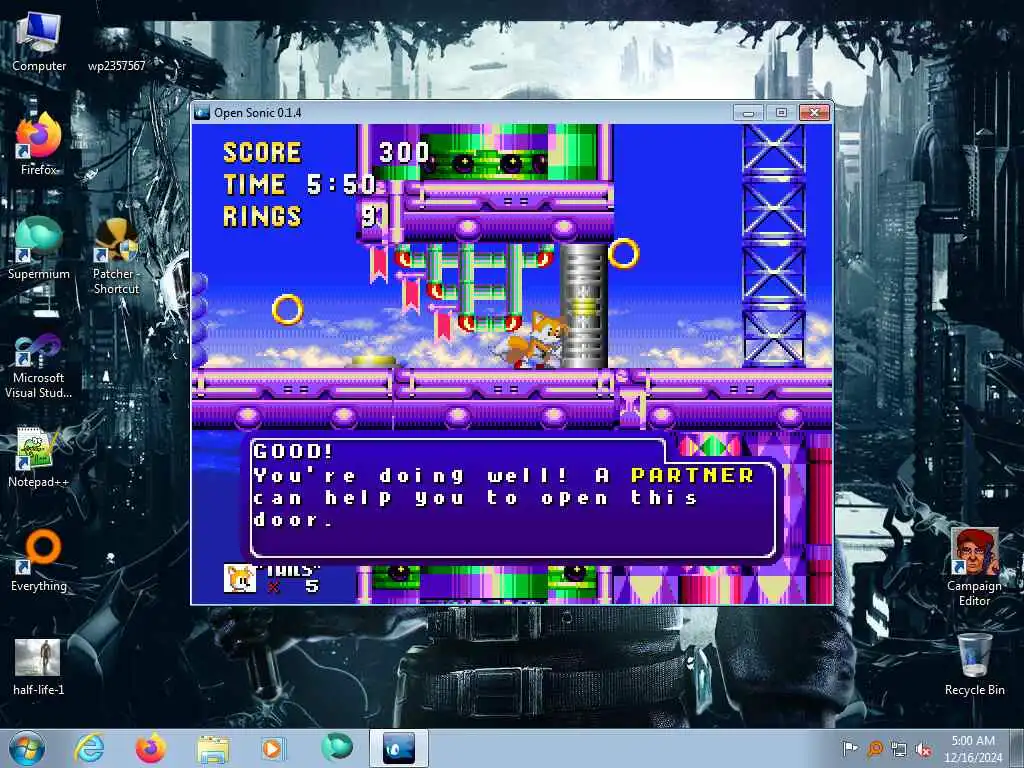Click the gold ring left of the flags
Image resolution: width=1024 pixels, height=768 pixels.
[x=287, y=309]
